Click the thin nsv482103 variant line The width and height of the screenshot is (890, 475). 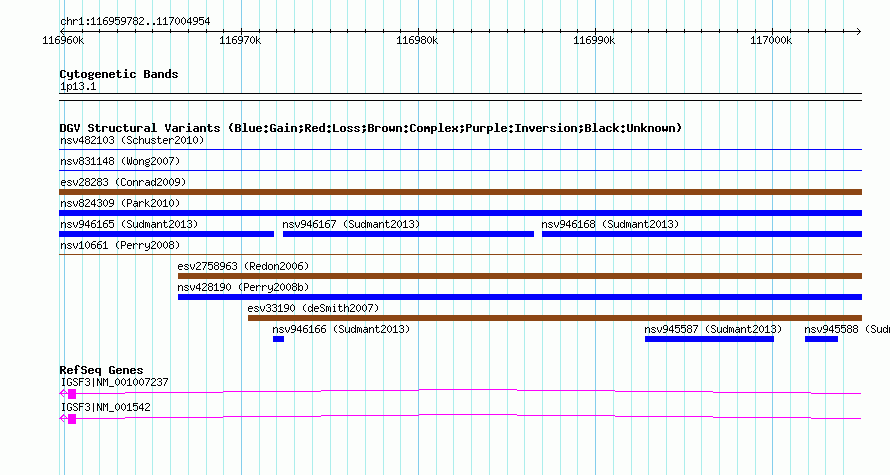[x=460, y=150]
